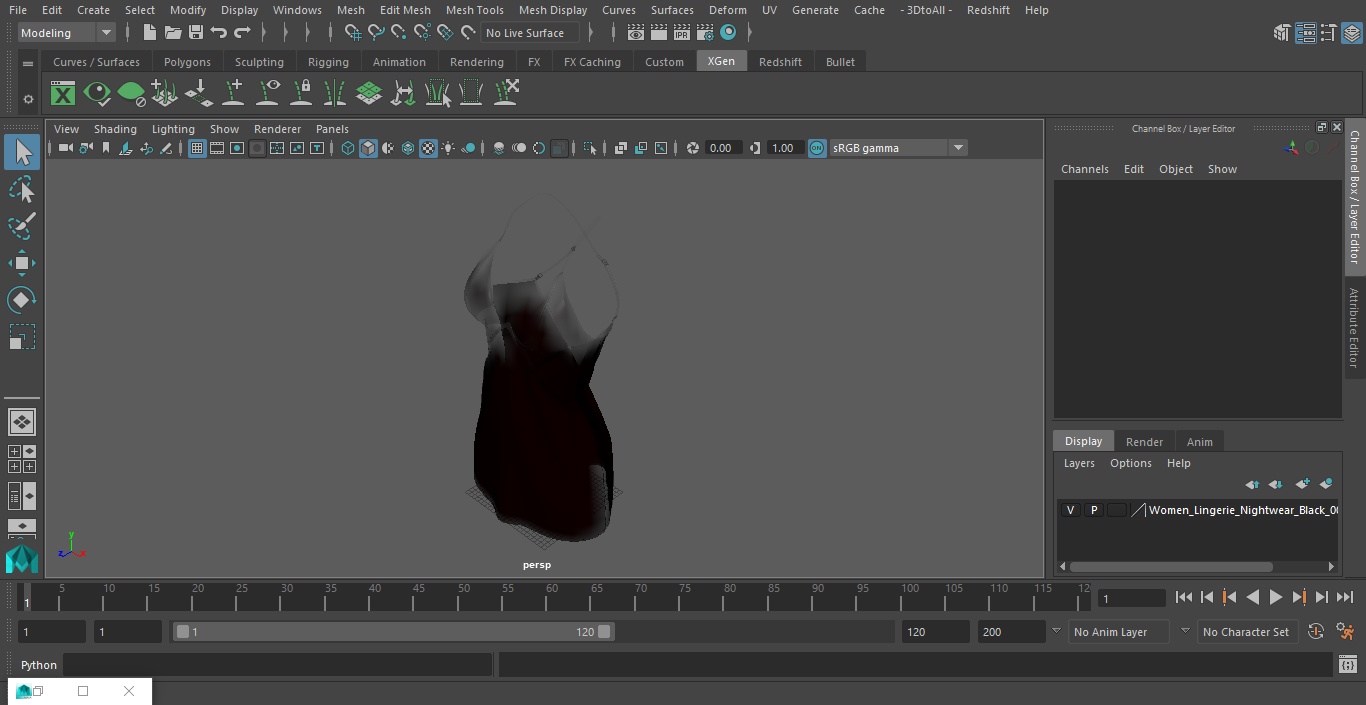This screenshot has height=705, width=1366.
Task: Toggle the film gate button in viewport toolbar
Action: (x=217, y=148)
